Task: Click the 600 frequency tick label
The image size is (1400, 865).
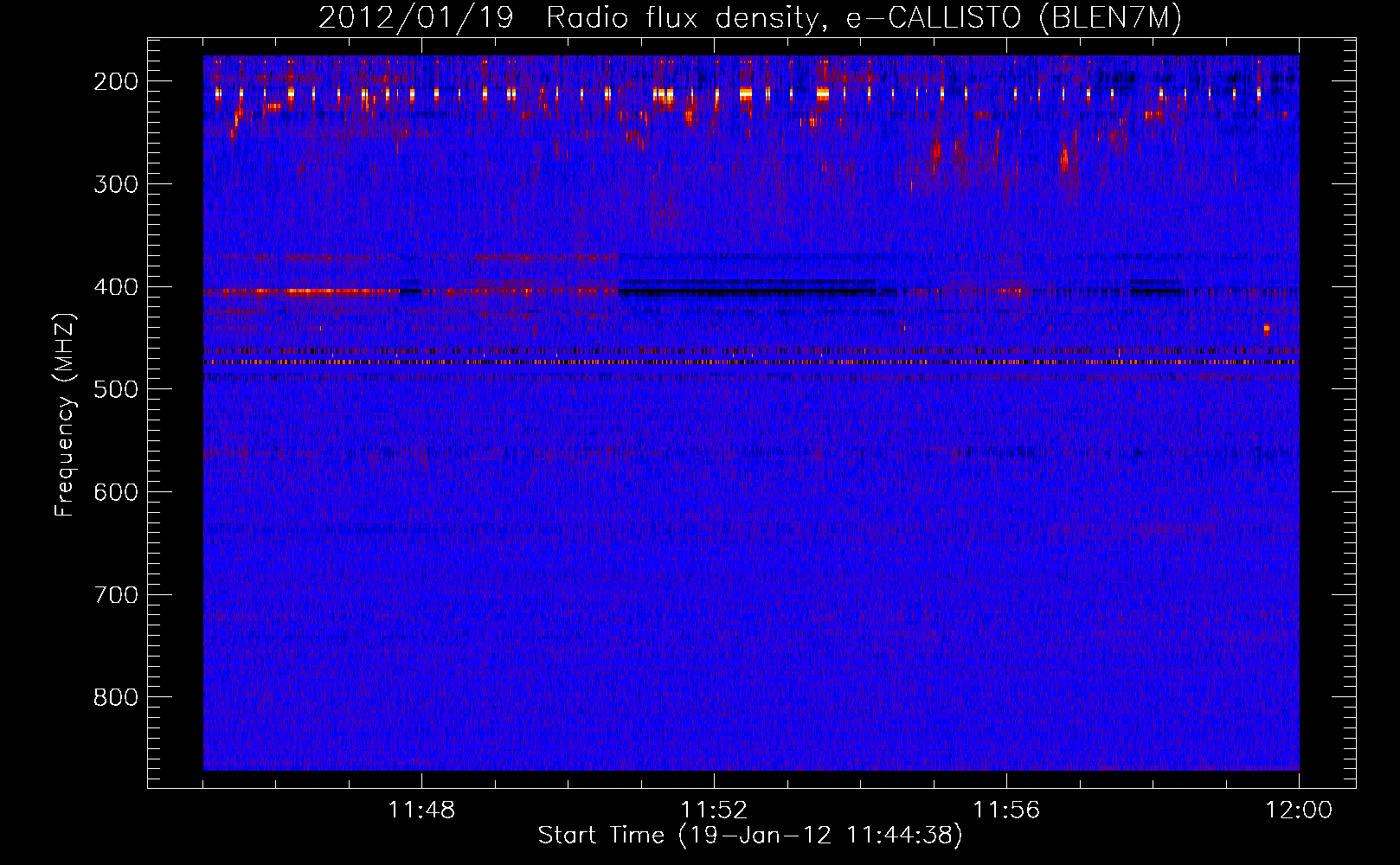Action: [x=116, y=492]
